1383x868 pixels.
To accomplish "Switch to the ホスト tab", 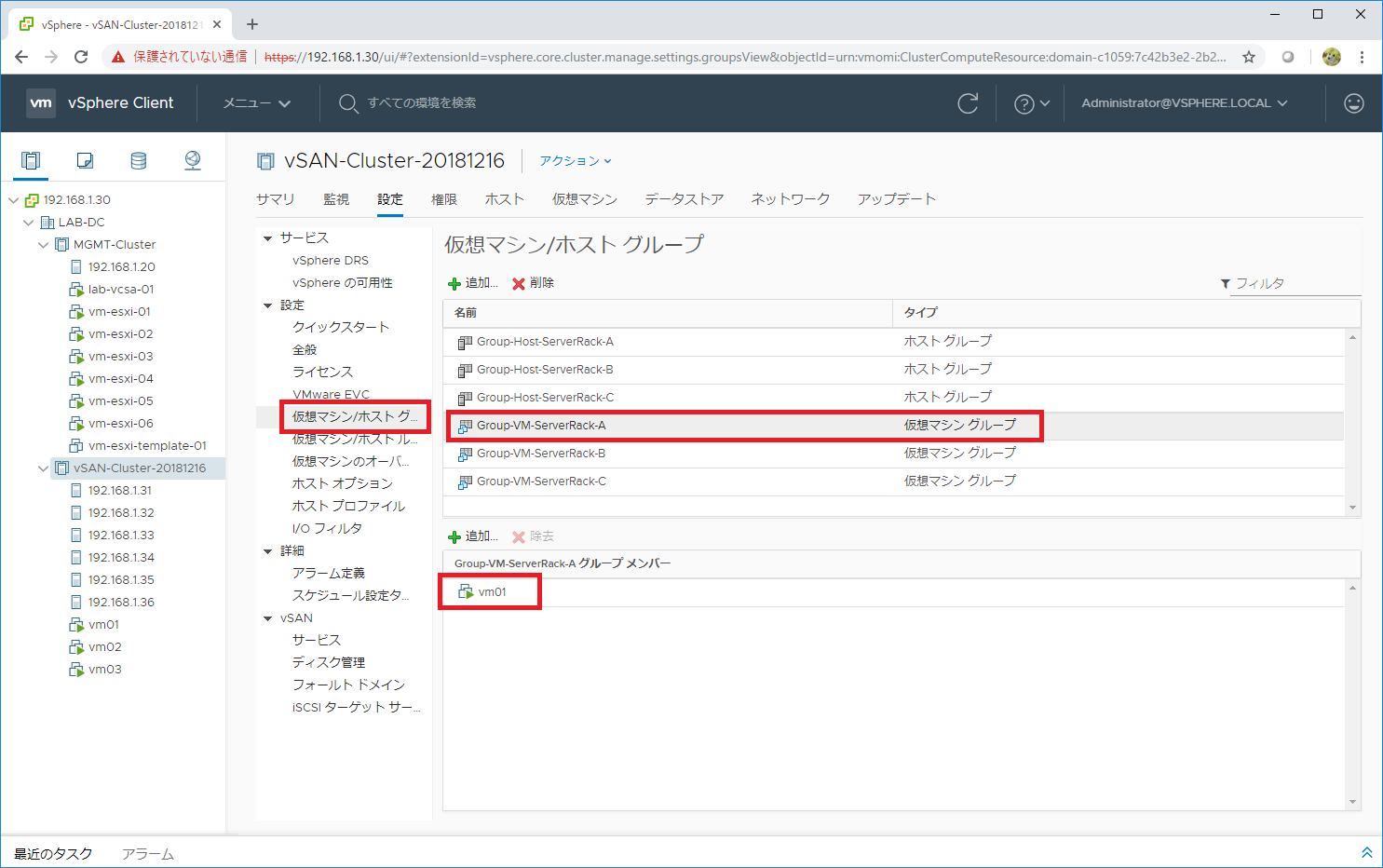I will 505,199.
